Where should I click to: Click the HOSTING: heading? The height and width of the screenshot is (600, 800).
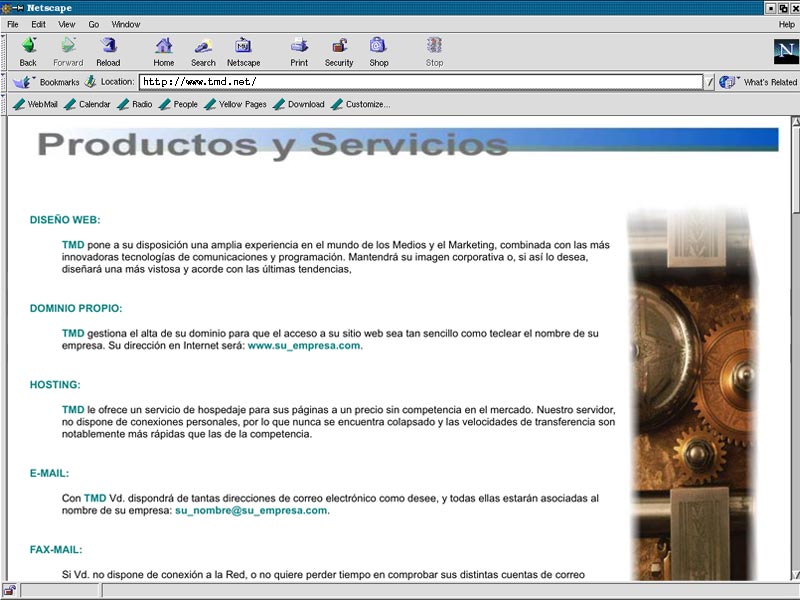55,385
